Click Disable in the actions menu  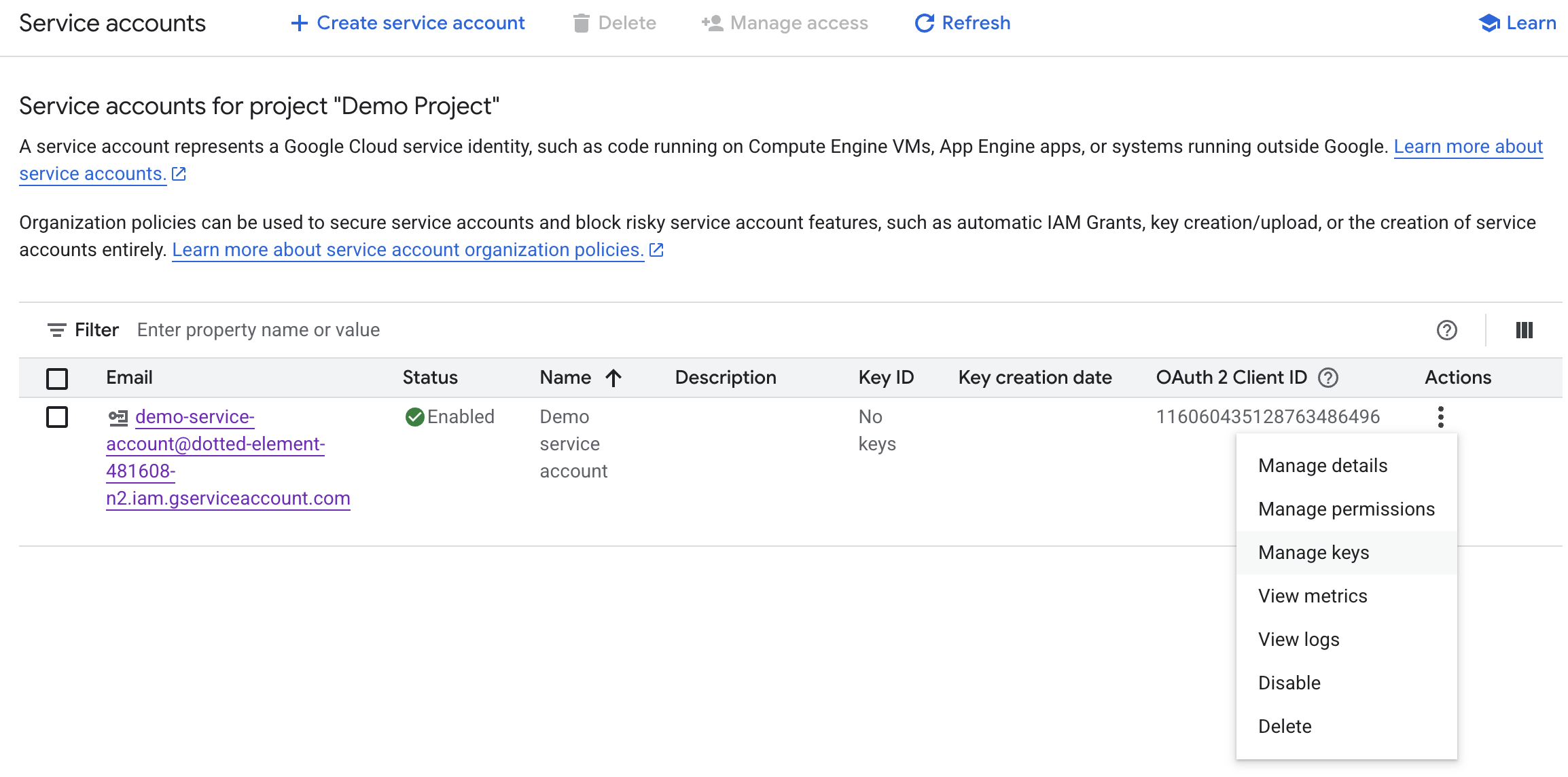pyautogui.click(x=1289, y=683)
